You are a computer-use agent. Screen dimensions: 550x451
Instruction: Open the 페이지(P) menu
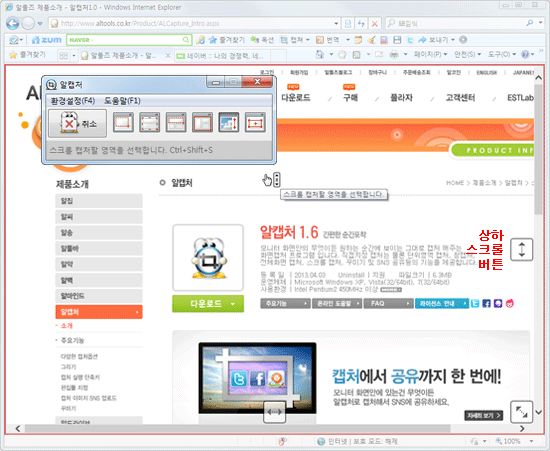430,54
